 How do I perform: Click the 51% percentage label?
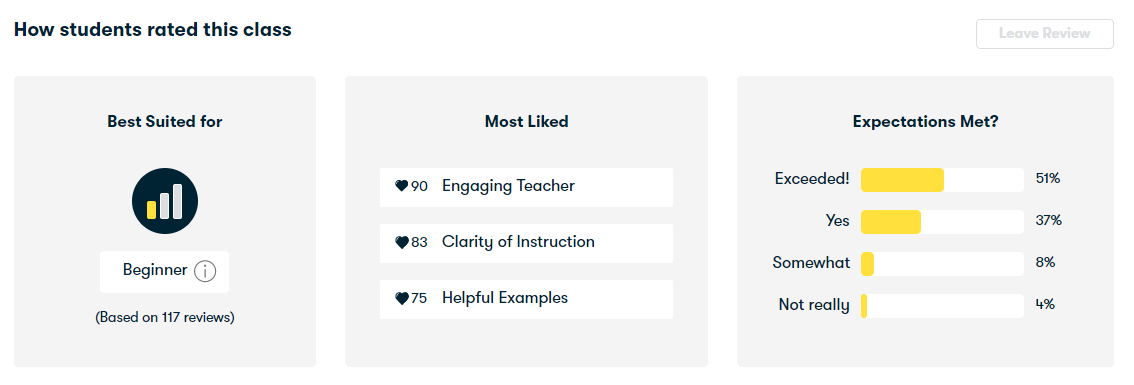1048,178
